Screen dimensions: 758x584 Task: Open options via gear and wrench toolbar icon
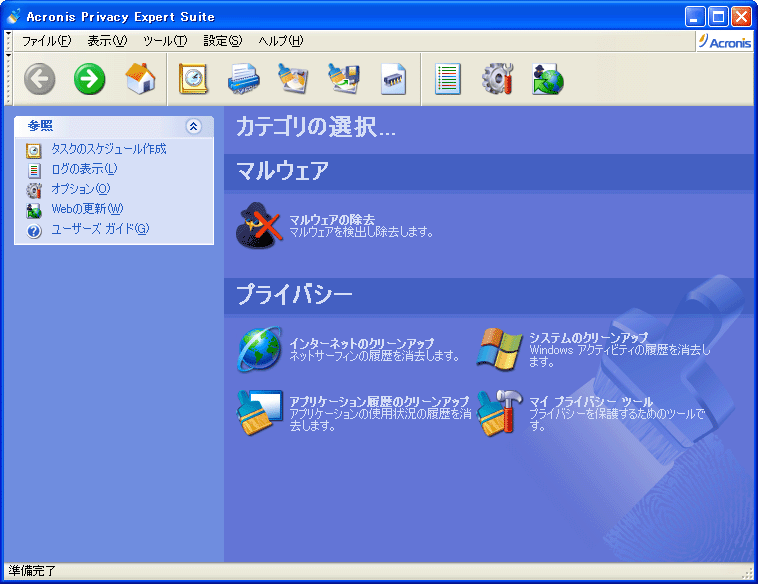click(497, 79)
